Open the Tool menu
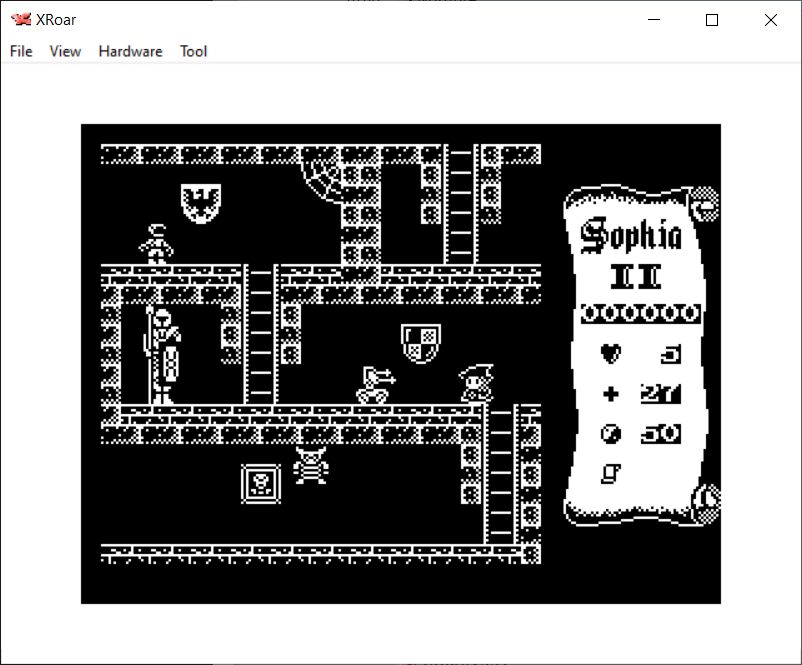Viewport: 802px width, 665px height. 193,51
